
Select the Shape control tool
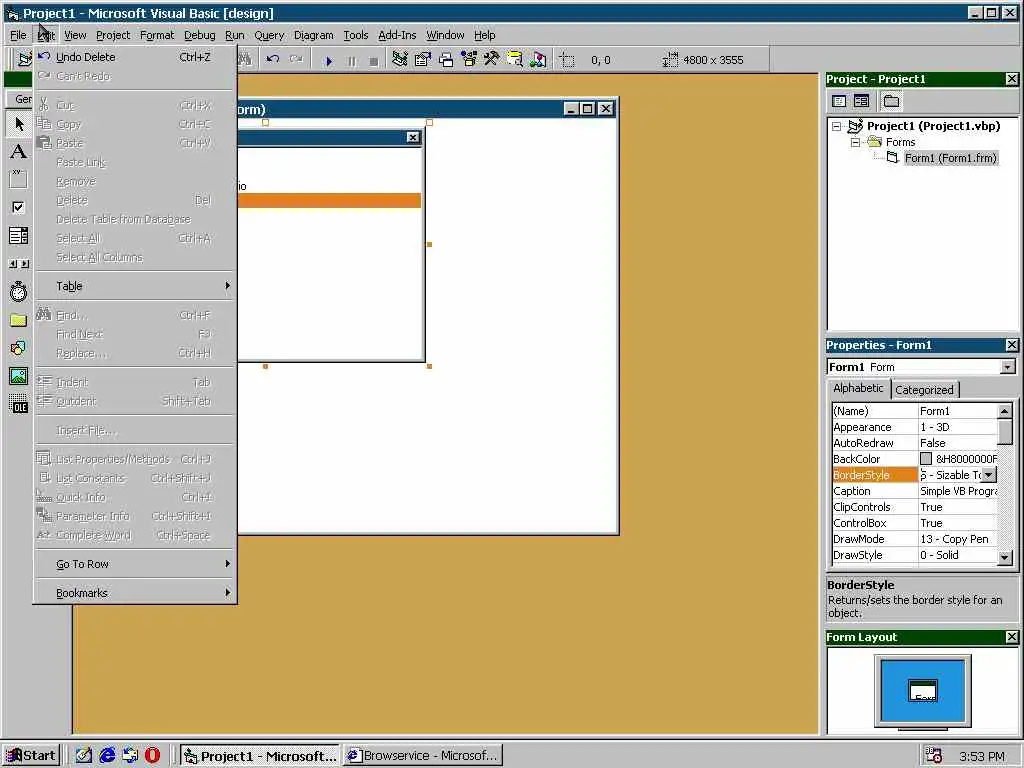click(x=18, y=348)
